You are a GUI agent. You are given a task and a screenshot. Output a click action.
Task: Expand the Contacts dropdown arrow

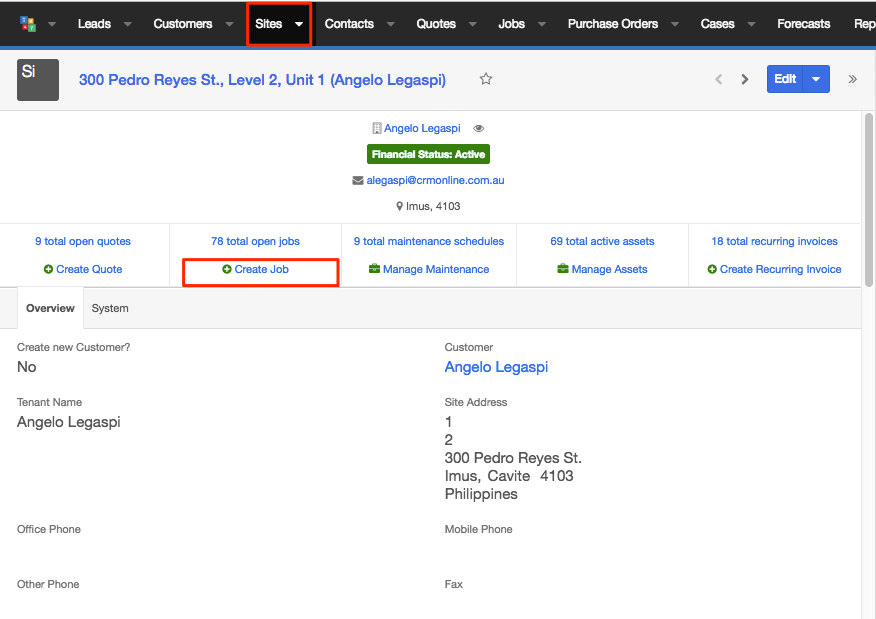pos(391,24)
